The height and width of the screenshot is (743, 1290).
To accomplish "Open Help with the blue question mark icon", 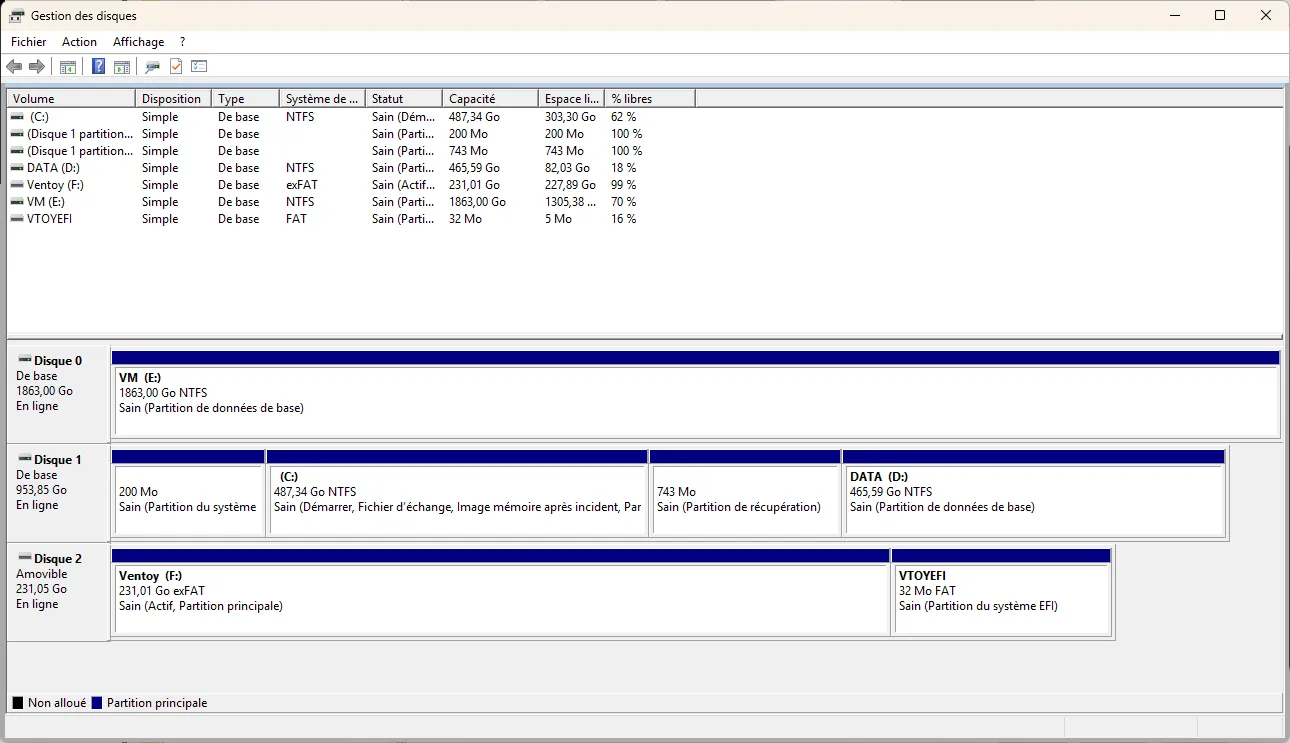I will point(98,67).
